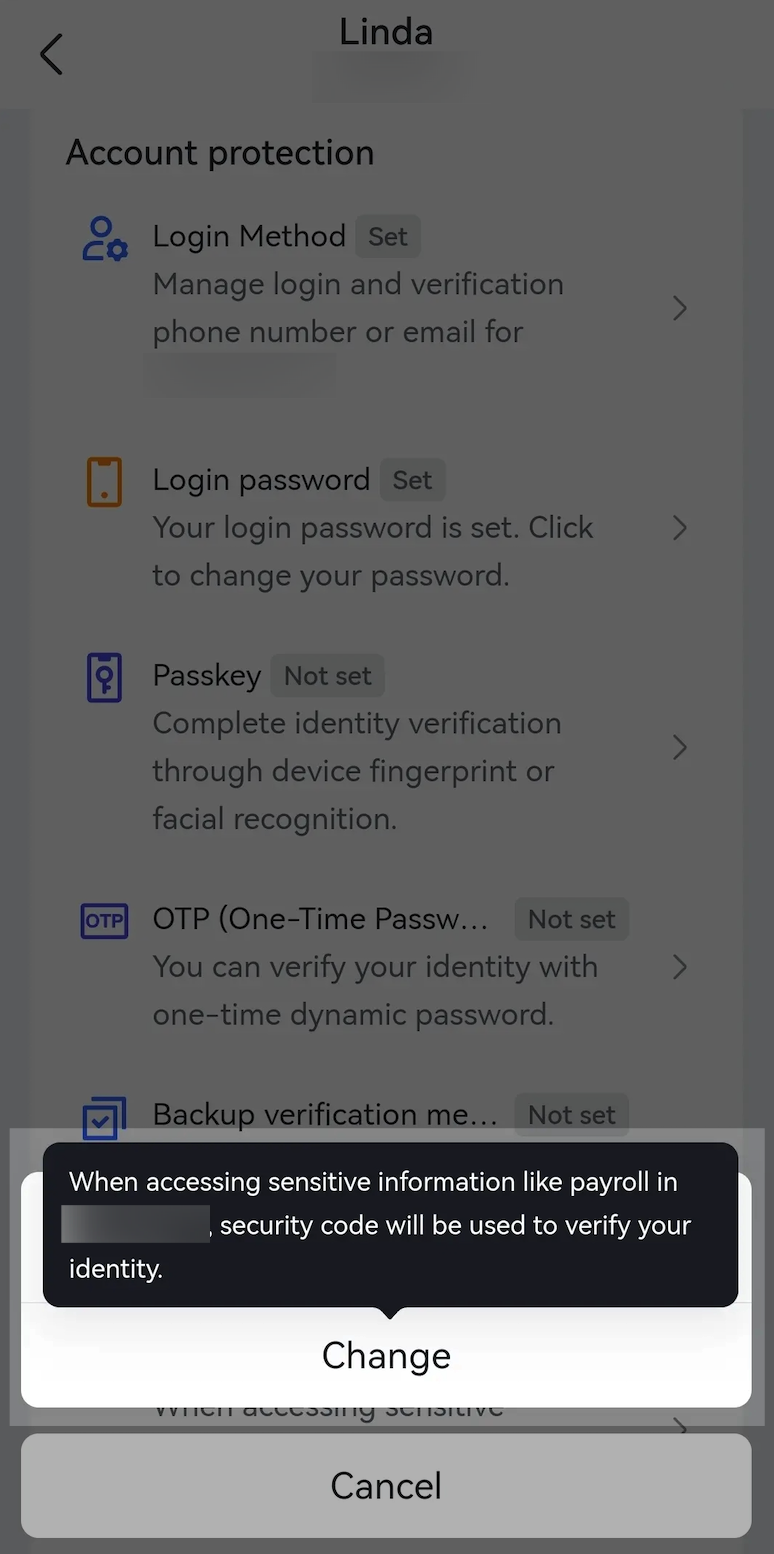This screenshot has width=774, height=1554.
Task: Click the Set badge beside Login Method
Action: point(388,236)
